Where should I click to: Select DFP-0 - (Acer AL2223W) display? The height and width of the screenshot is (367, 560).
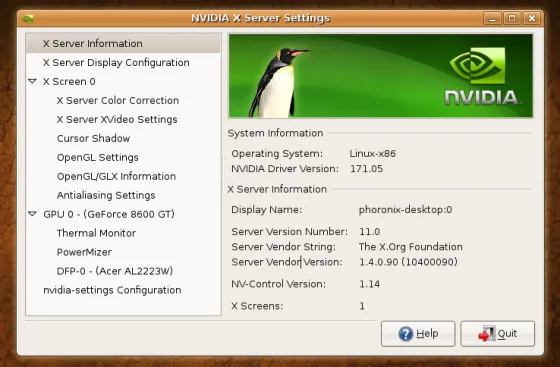[115, 271]
